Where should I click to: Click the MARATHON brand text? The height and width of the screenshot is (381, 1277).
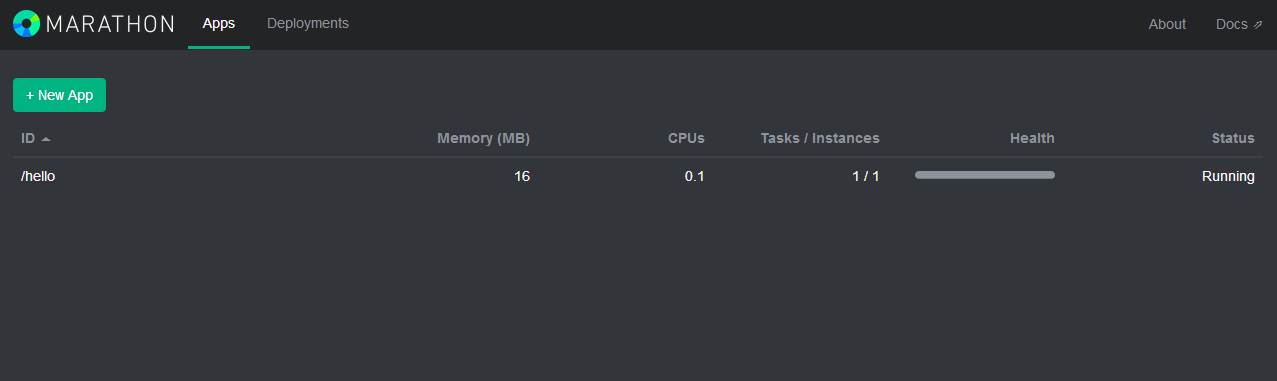click(x=110, y=24)
